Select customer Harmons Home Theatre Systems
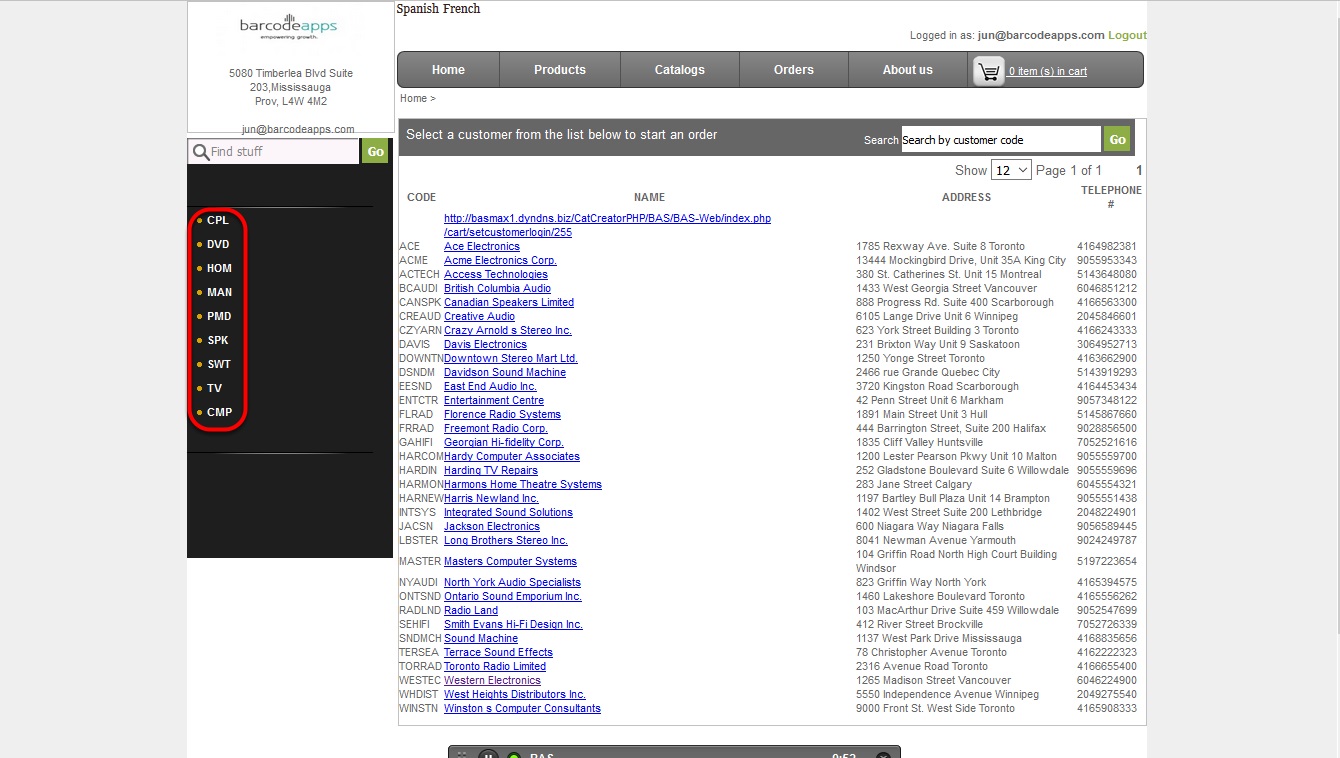 pos(523,484)
